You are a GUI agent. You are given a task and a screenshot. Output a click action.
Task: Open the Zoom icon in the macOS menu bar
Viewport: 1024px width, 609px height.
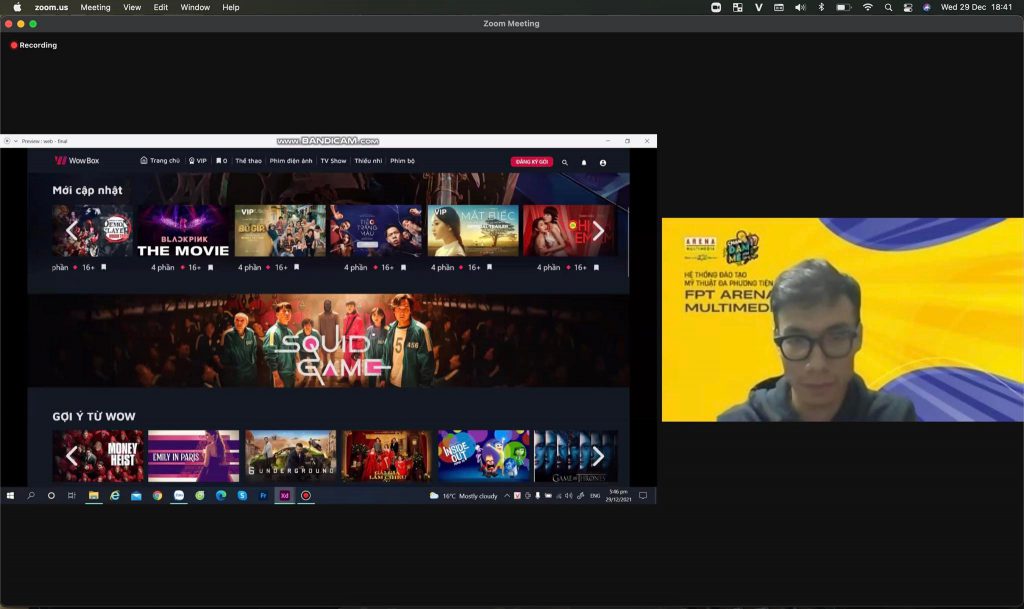(x=716, y=7)
